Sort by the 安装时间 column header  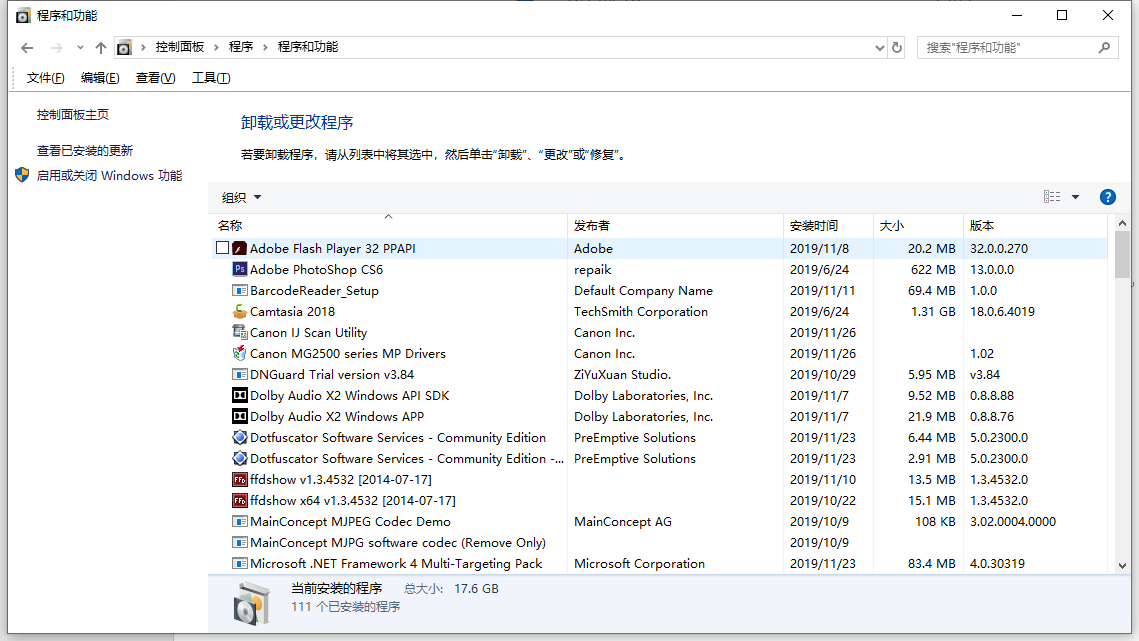click(827, 225)
